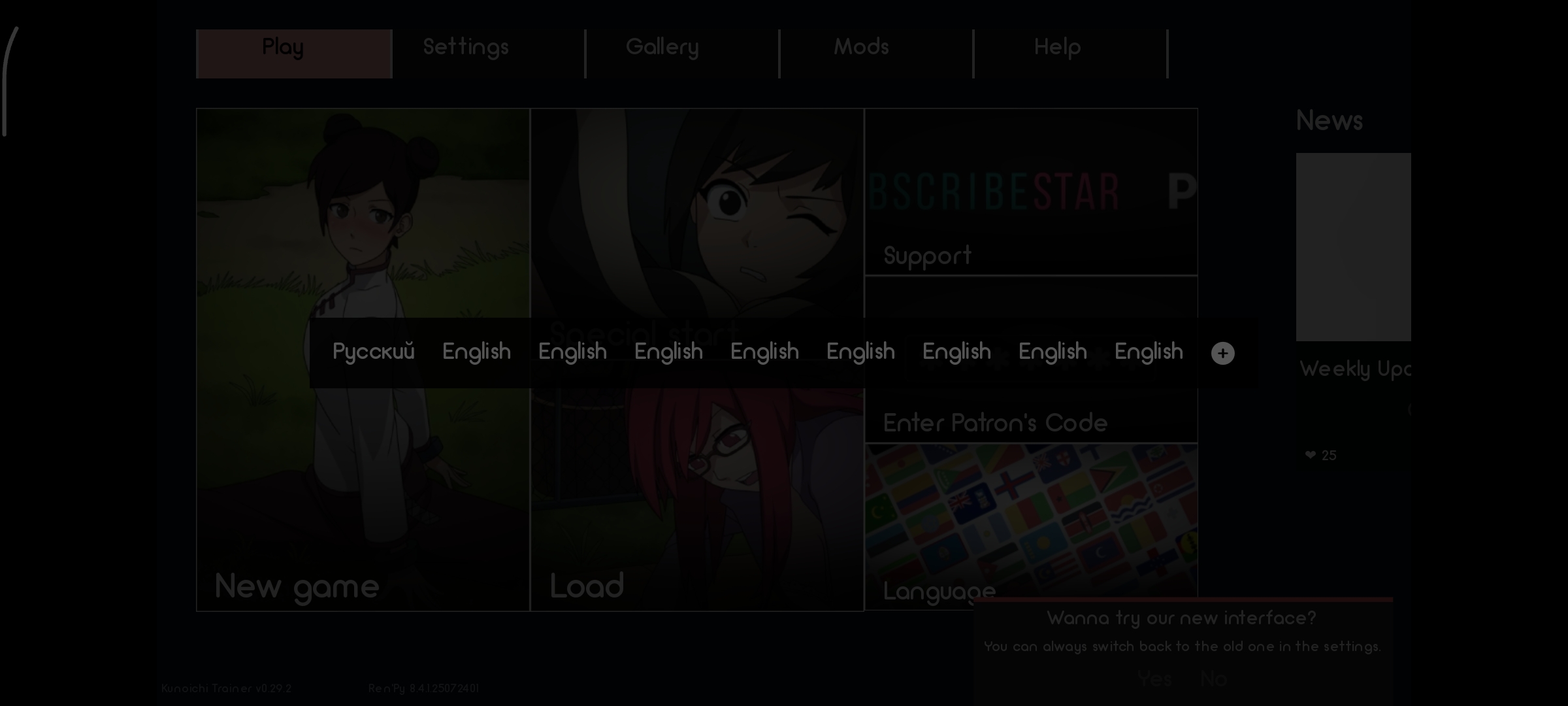The height and width of the screenshot is (706, 1568).
Task: Open the Weekly Update news link
Action: pyautogui.click(x=1355, y=369)
